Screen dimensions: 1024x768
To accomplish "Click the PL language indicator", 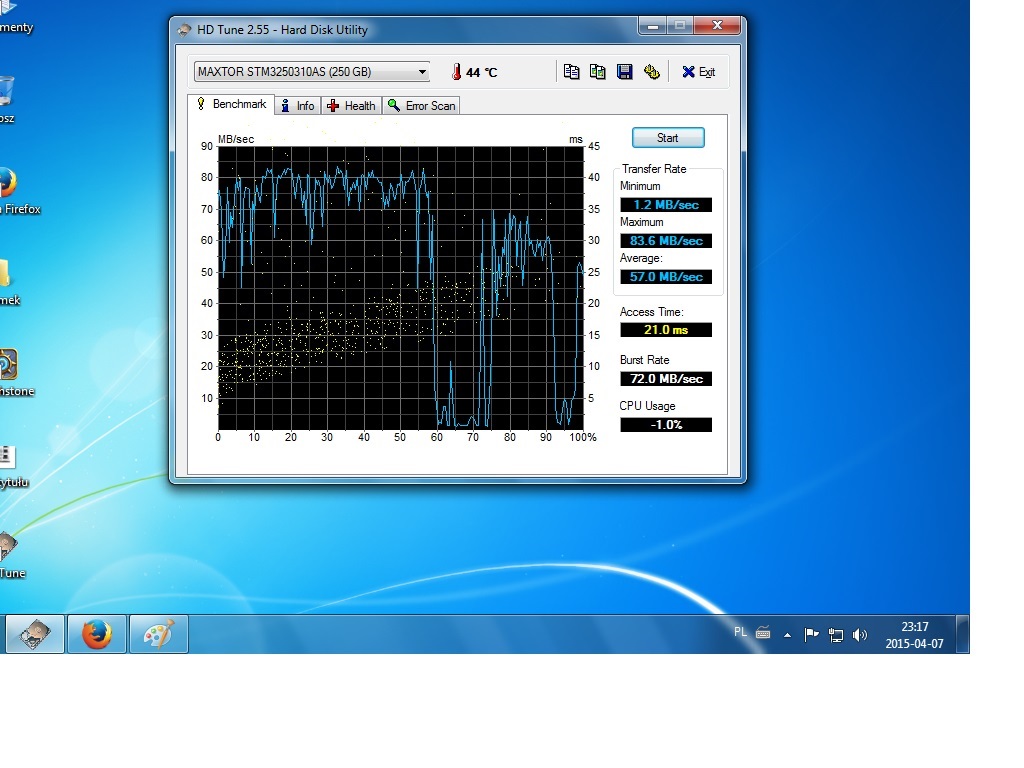I will coord(740,632).
